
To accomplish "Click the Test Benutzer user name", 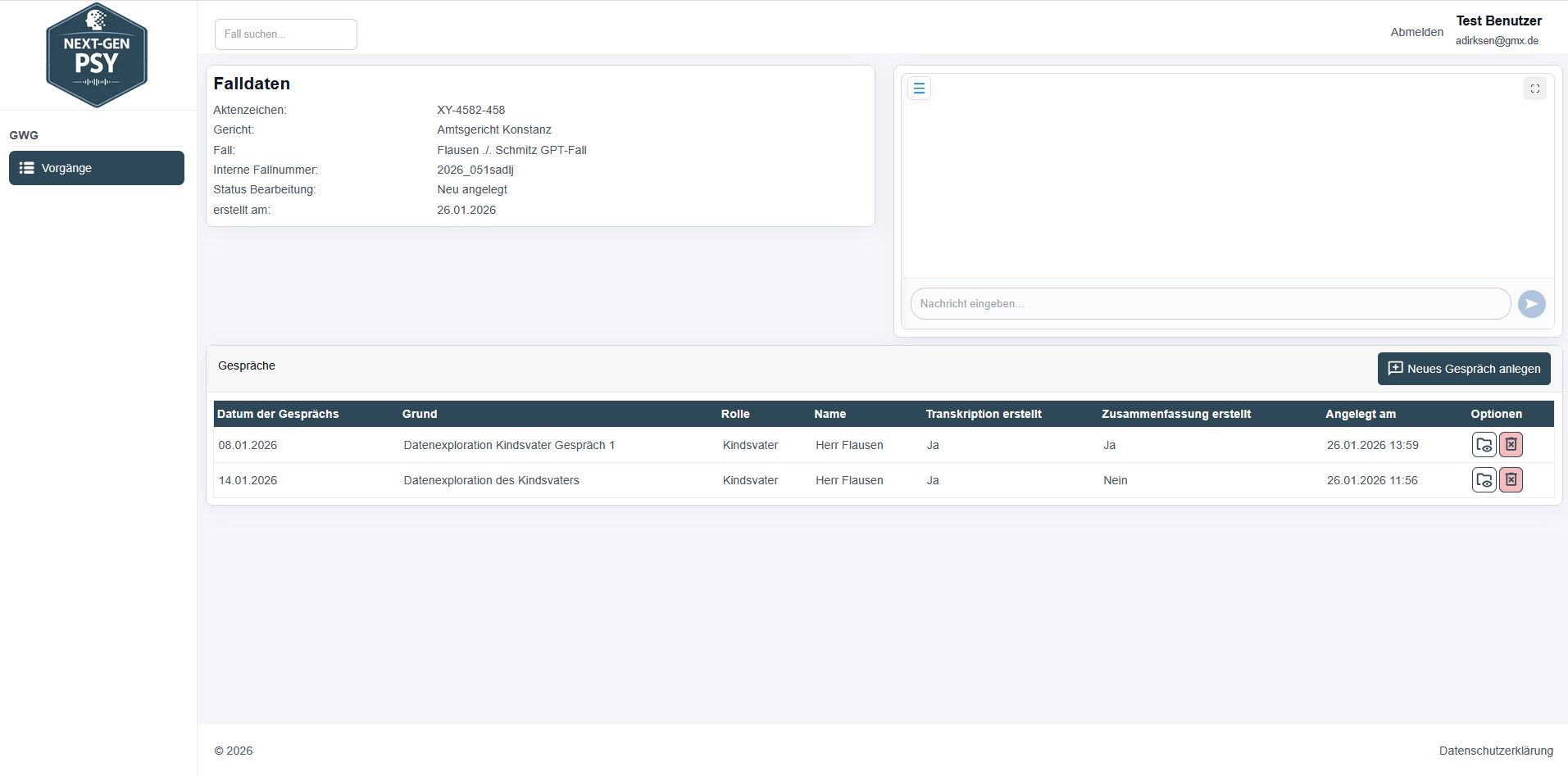I will click(1498, 21).
